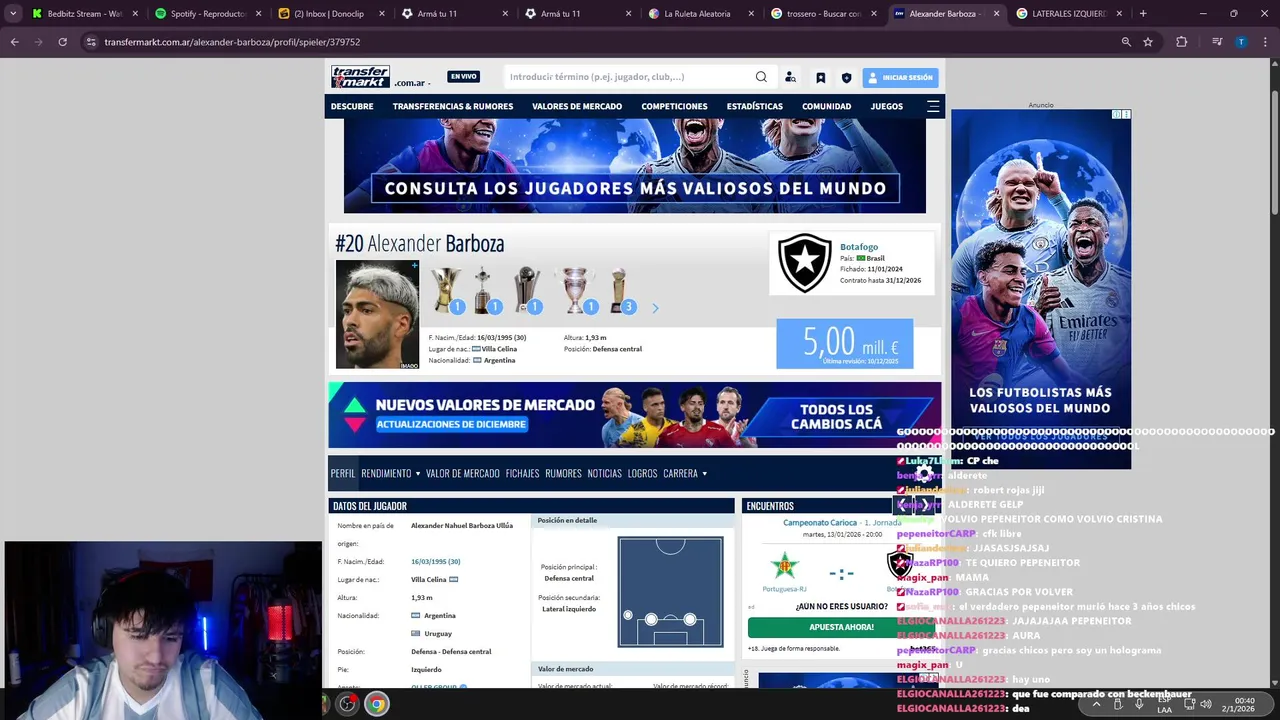Open the Chrome profile avatar
Viewport: 1280px width, 720px height.
(x=1241, y=42)
